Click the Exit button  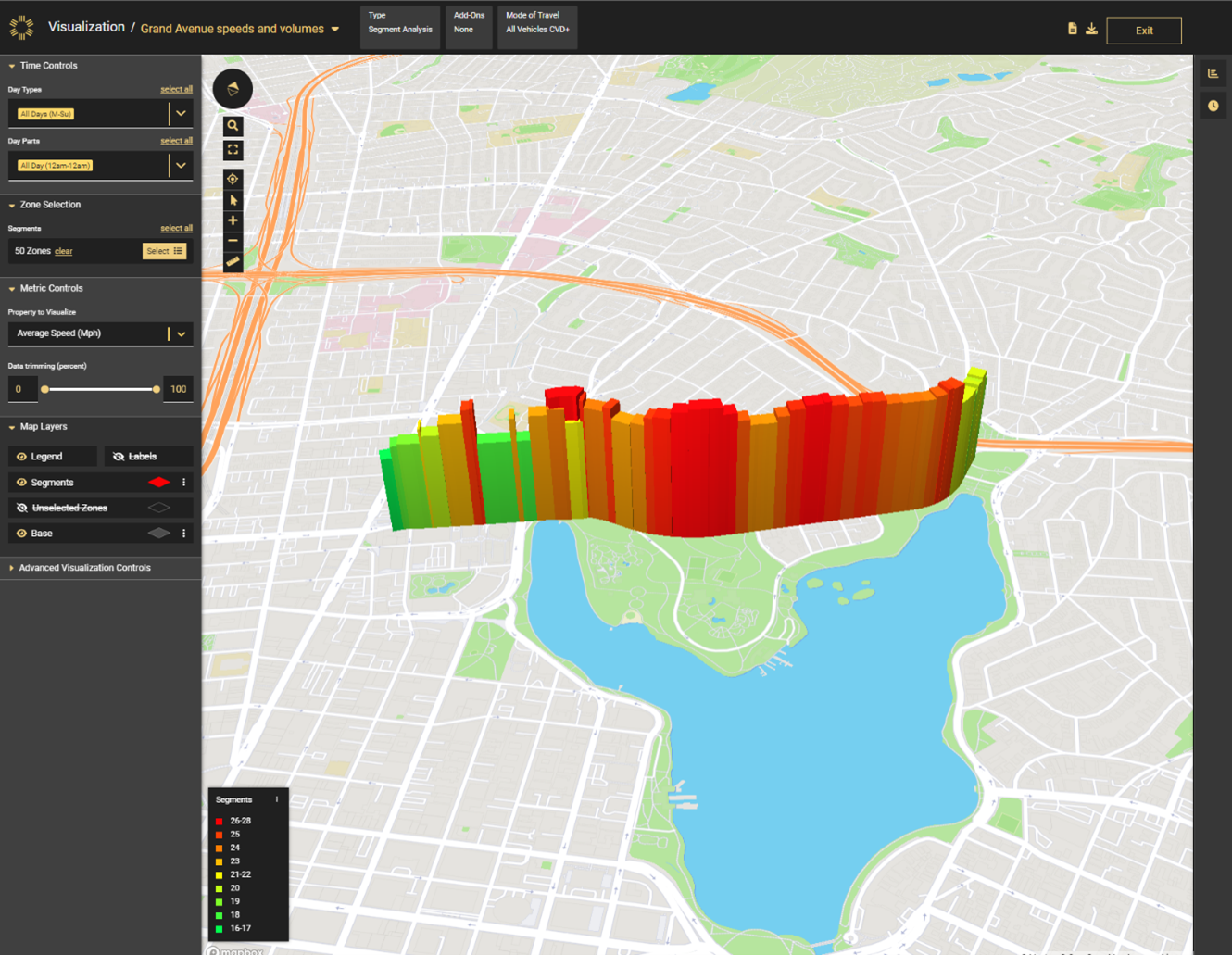1144,31
